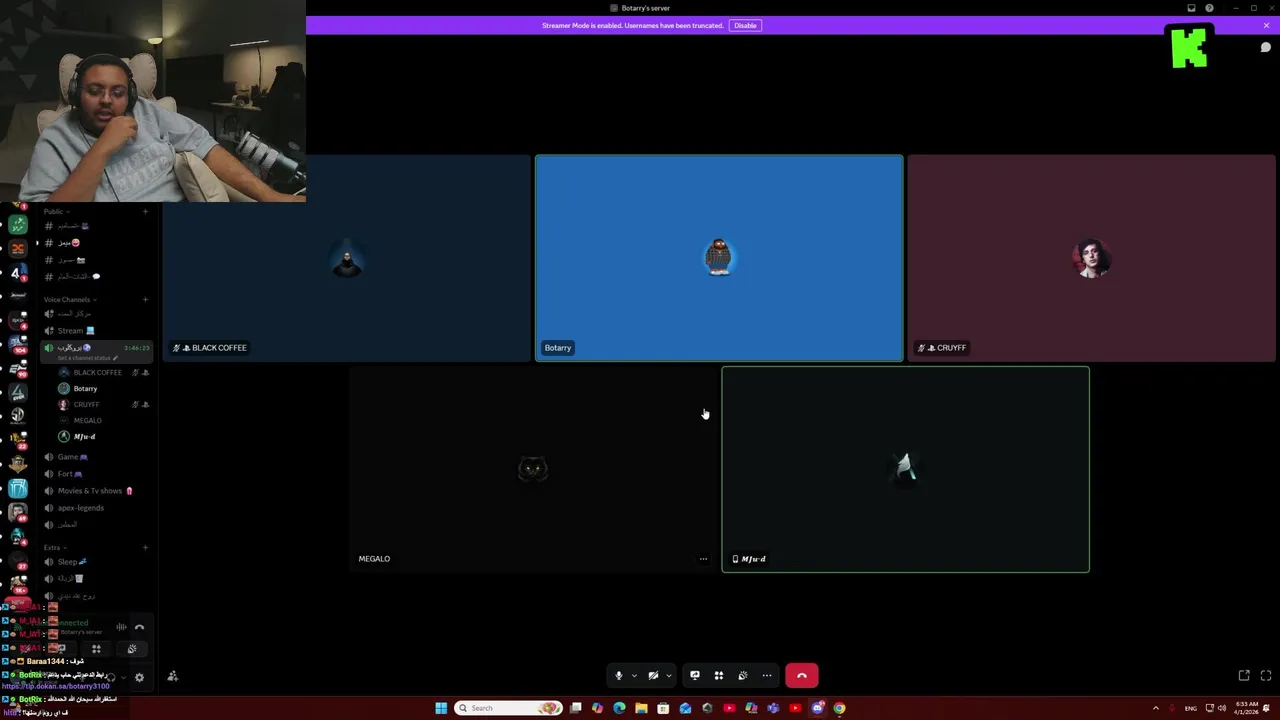Viewport: 1280px width, 720px height.
Task: Open the taskbar clock and date
Action: pyautogui.click(x=1246, y=708)
